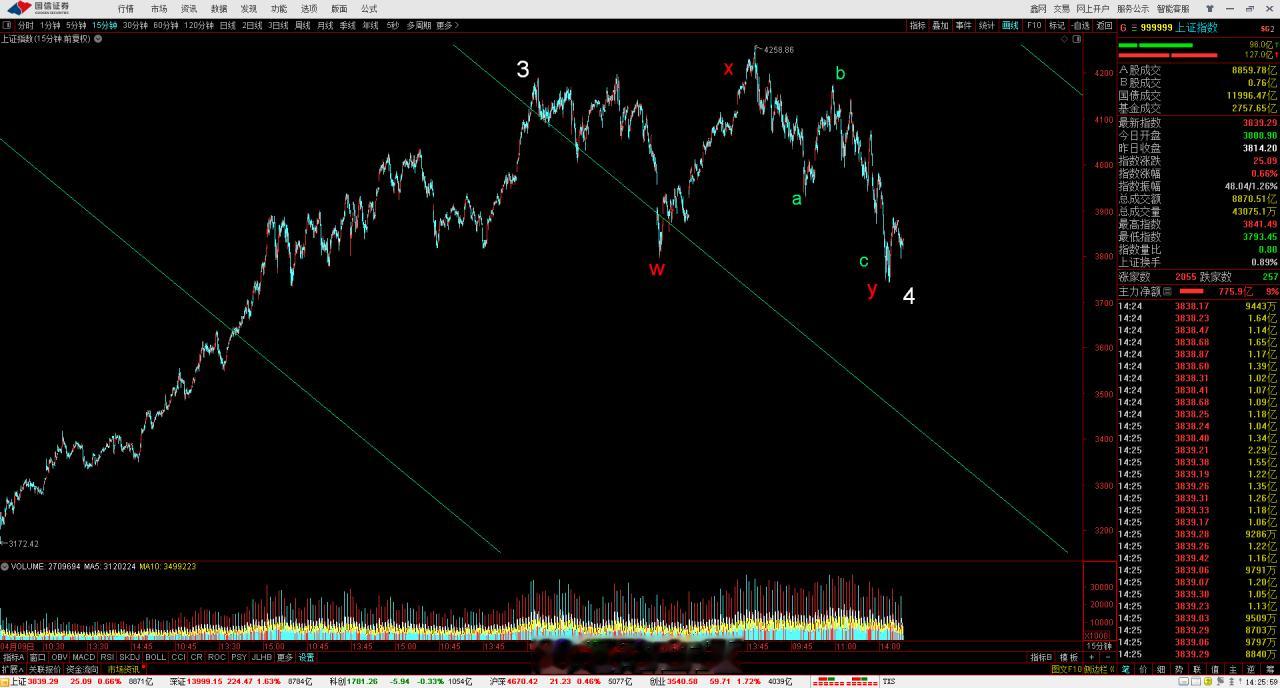Open the dropdown arrow beside 上证指数(15分钟 前复权)

tap(97, 39)
